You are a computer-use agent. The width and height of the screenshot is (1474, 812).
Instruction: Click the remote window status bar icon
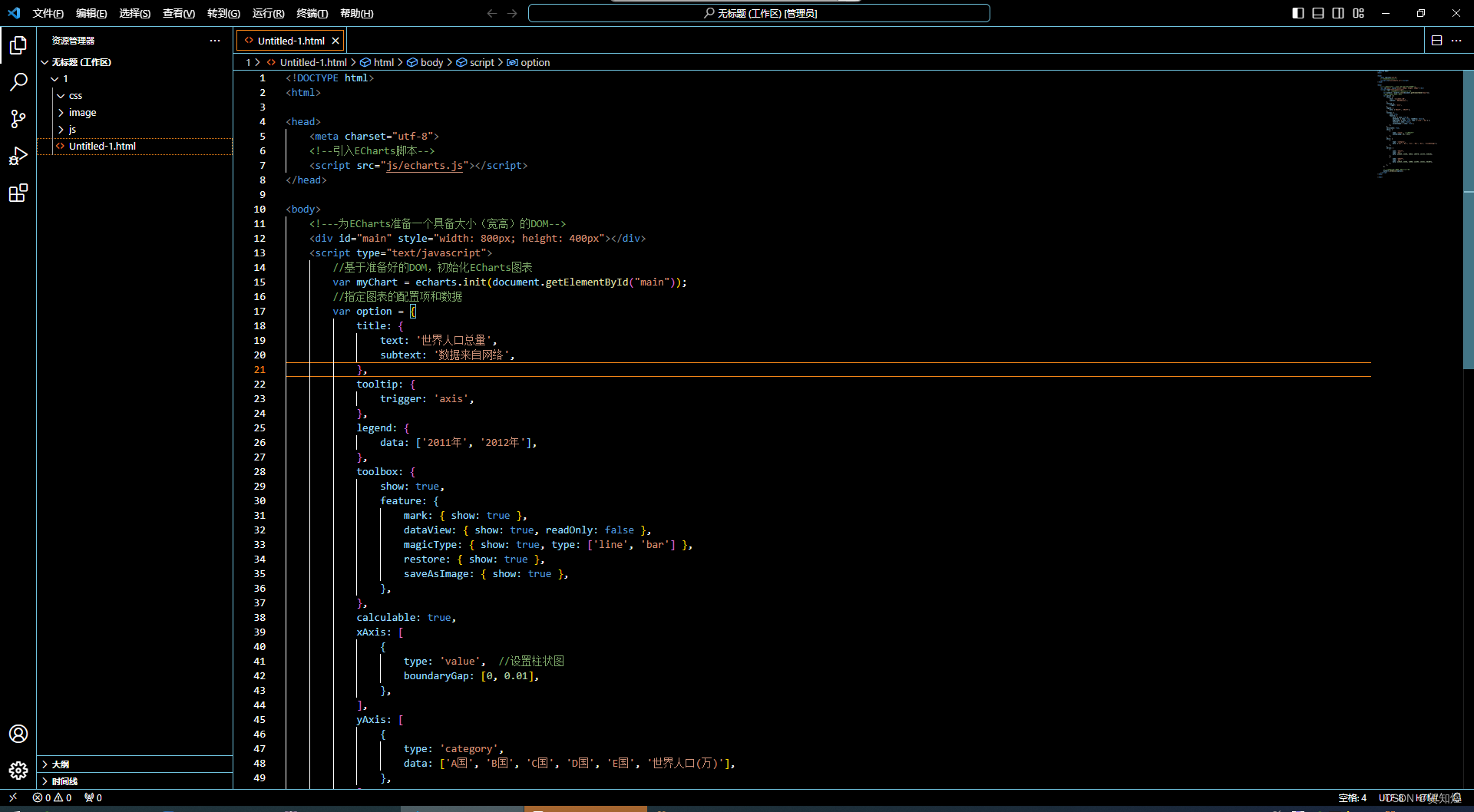click(x=13, y=797)
